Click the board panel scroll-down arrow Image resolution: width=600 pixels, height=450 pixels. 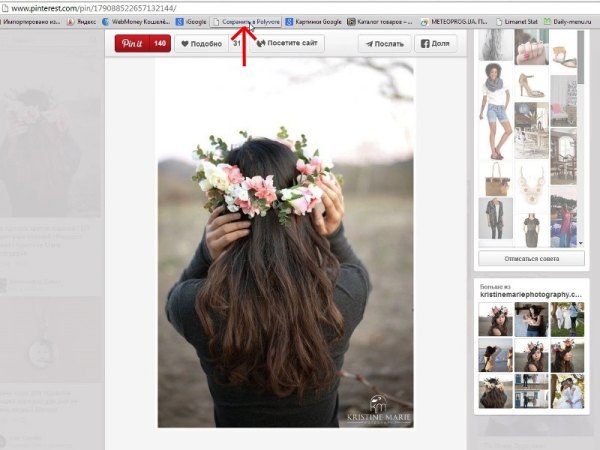pos(581,243)
